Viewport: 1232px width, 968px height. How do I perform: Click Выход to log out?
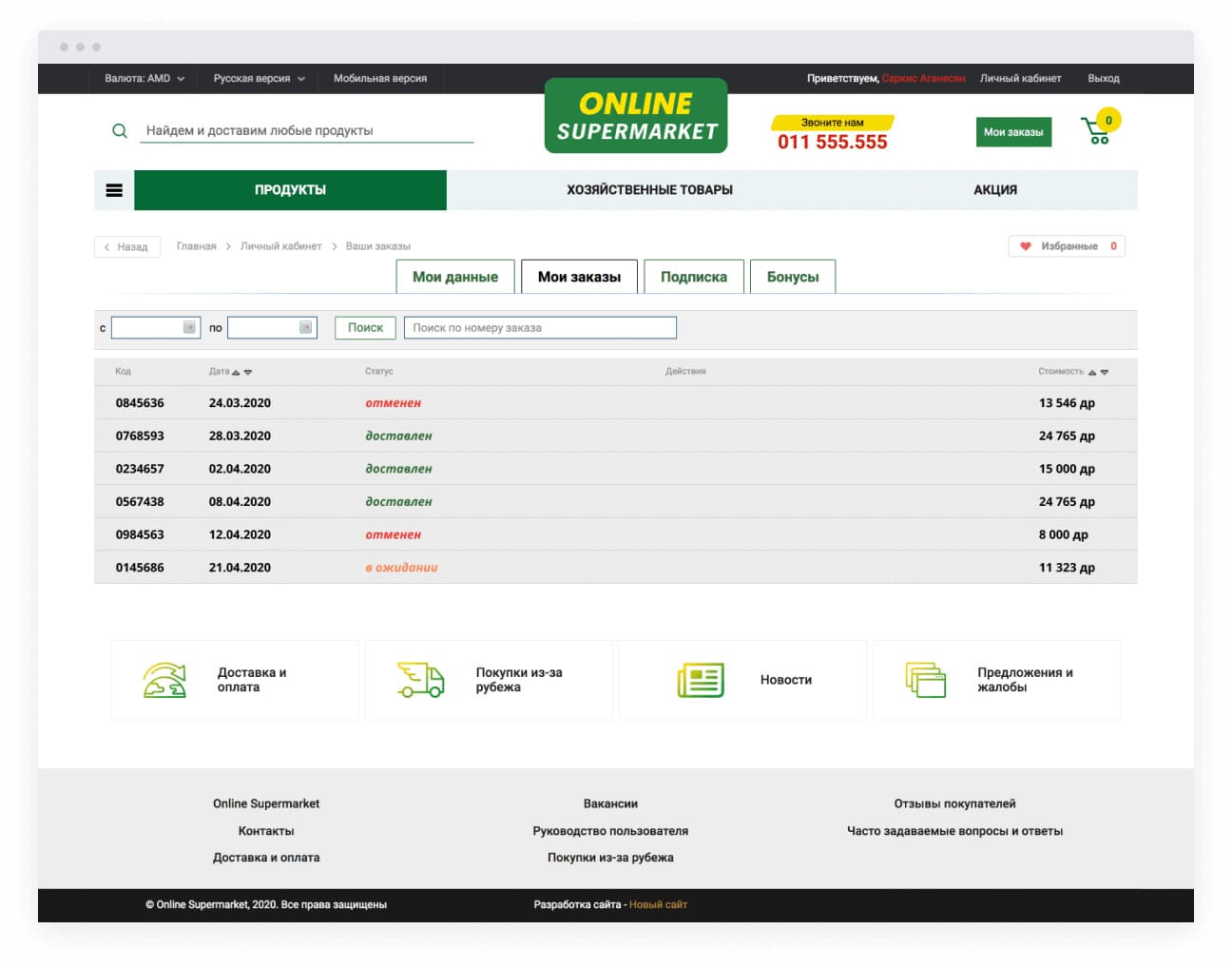[x=1104, y=79]
